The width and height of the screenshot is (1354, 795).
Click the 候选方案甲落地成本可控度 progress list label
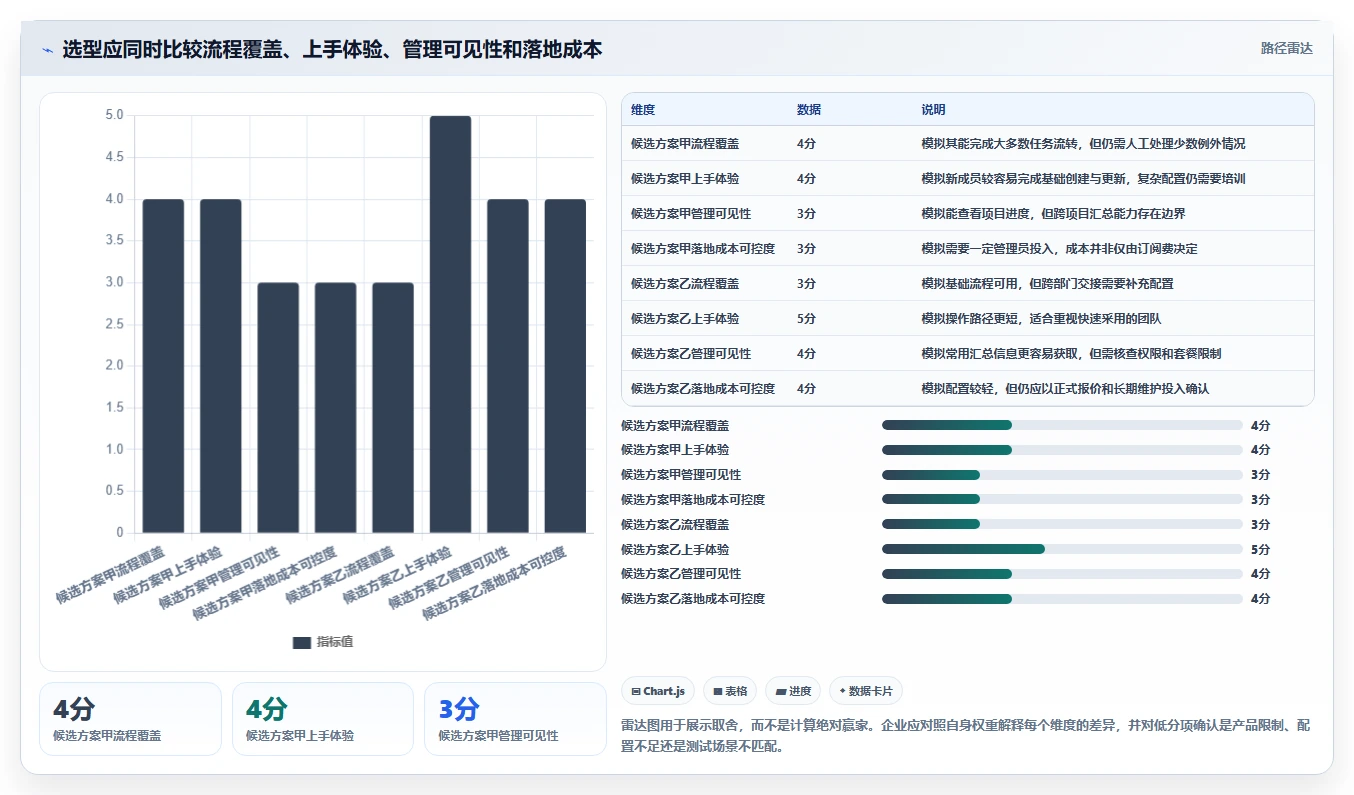[693, 500]
